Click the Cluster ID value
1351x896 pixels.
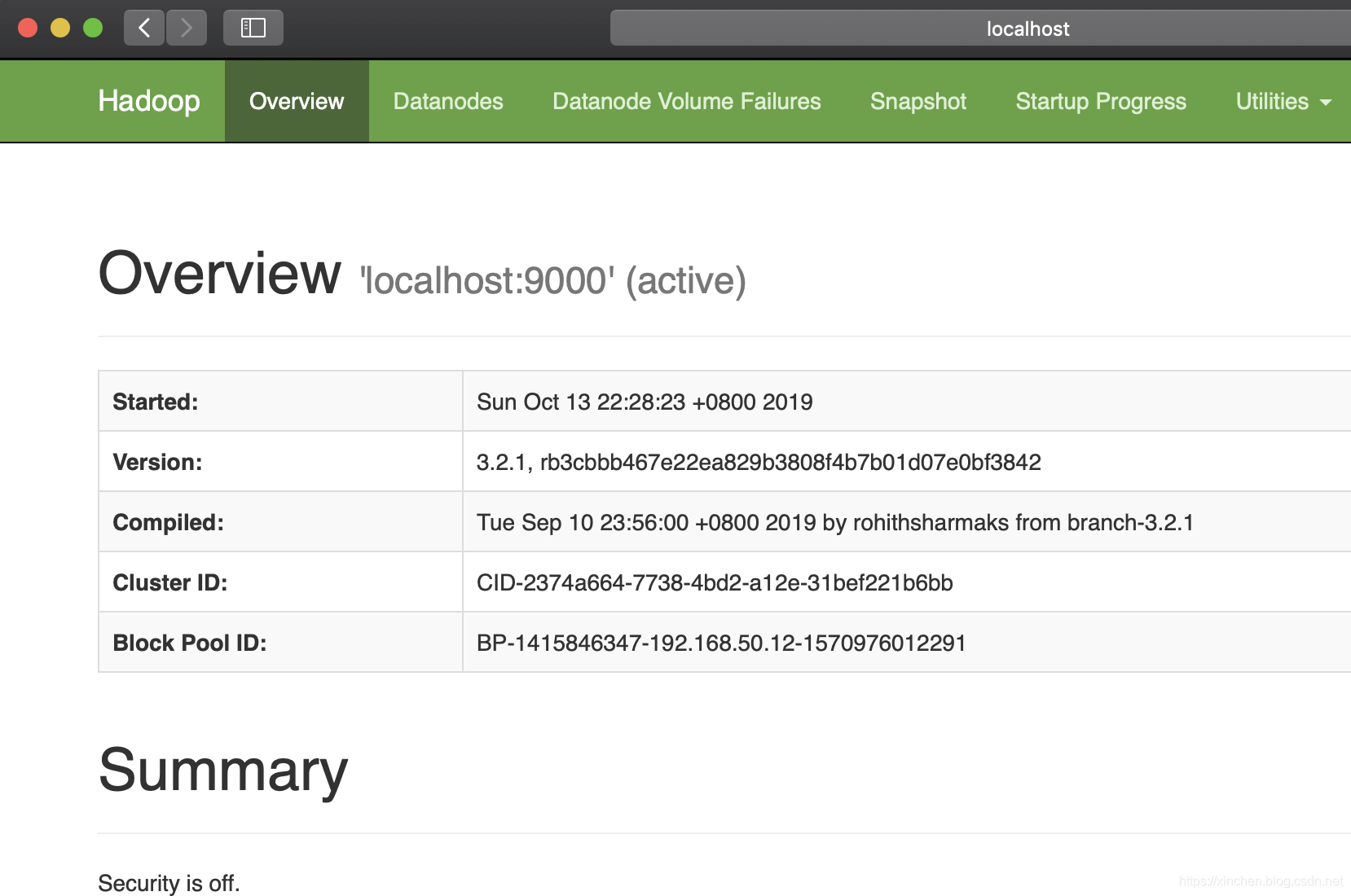click(x=715, y=582)
